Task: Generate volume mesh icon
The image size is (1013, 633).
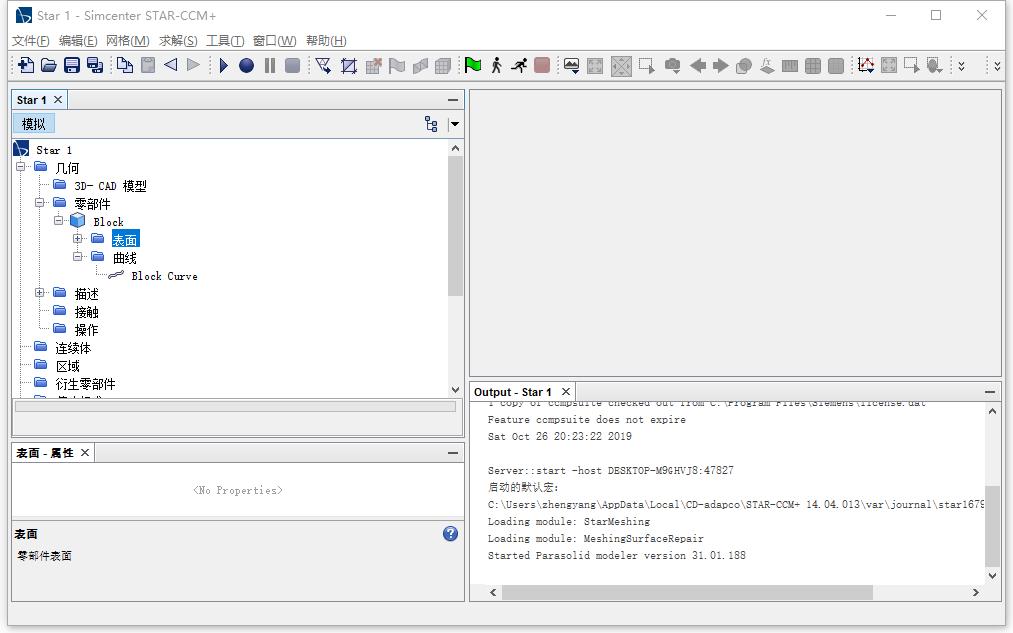Action: pyautogui.click(x=349, y=66)
